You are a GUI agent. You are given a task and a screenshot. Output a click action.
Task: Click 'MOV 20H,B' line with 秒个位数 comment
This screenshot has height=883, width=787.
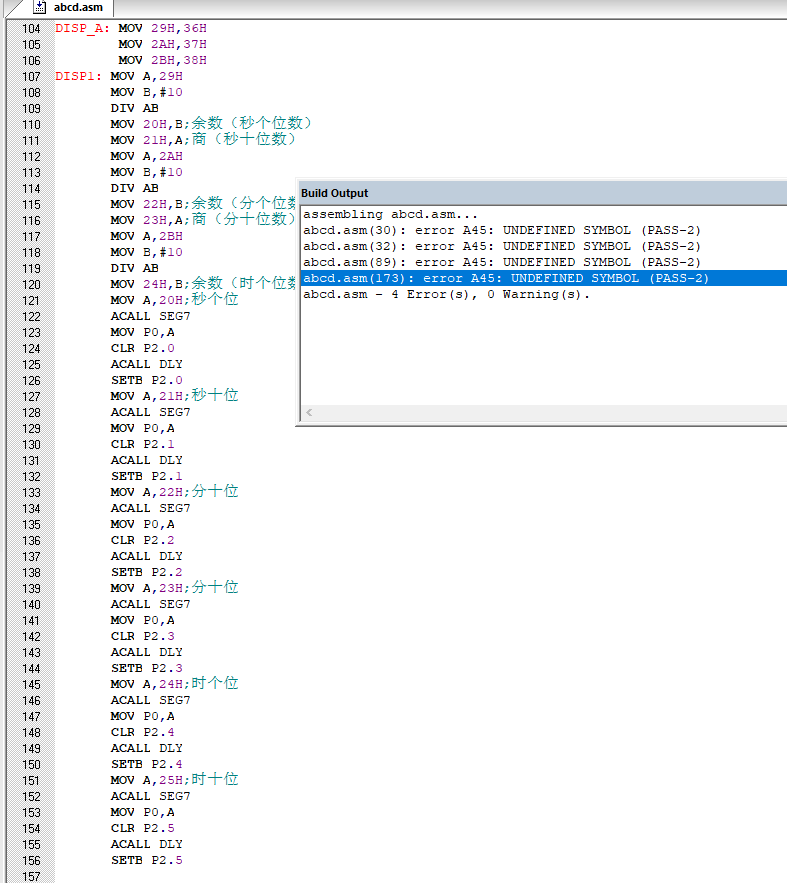pos(211,124)
